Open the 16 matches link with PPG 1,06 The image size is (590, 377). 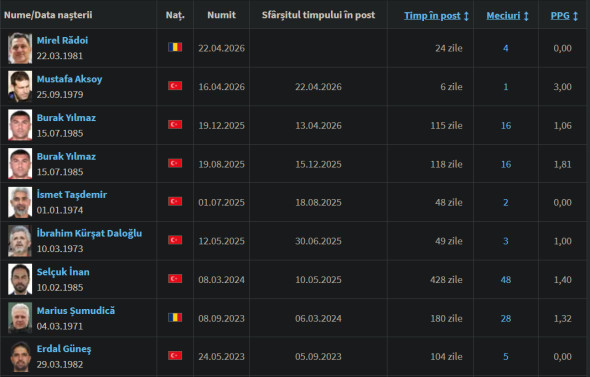(506, 126)
